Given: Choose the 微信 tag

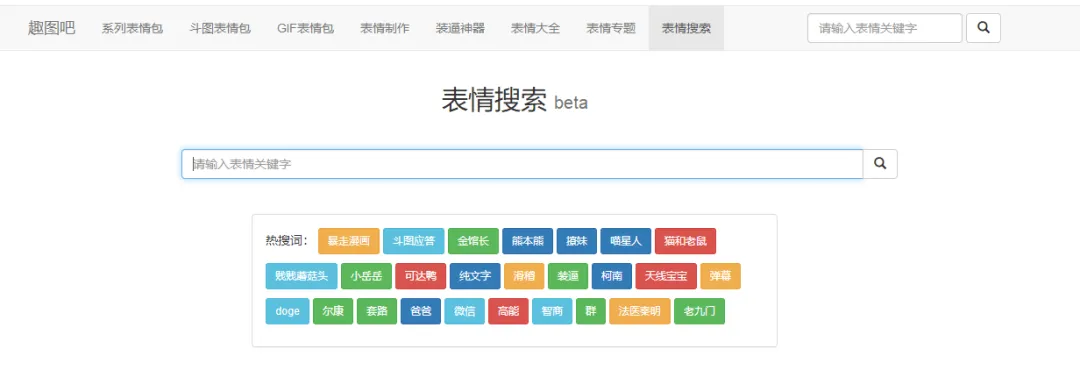Looking at the screenshot, I should point(464,311).
